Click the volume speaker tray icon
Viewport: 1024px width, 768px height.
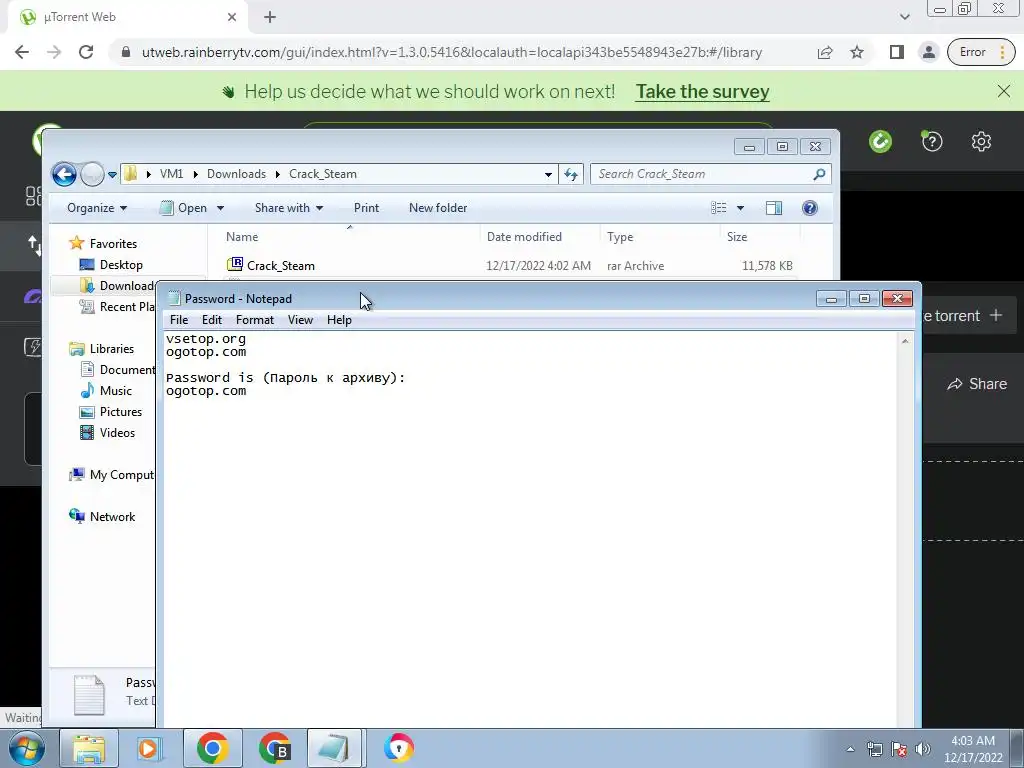[x=923, y=749]
